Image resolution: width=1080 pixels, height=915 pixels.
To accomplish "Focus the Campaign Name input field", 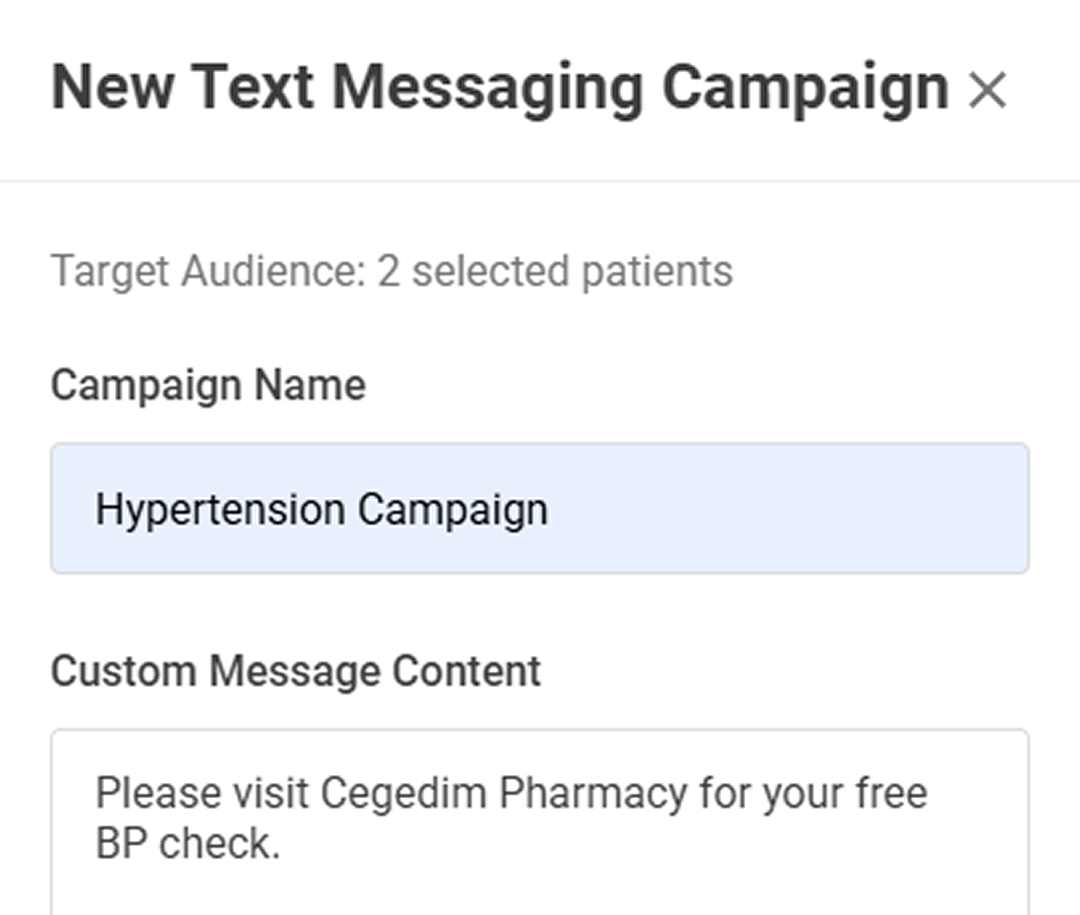I will coord(540,508).
